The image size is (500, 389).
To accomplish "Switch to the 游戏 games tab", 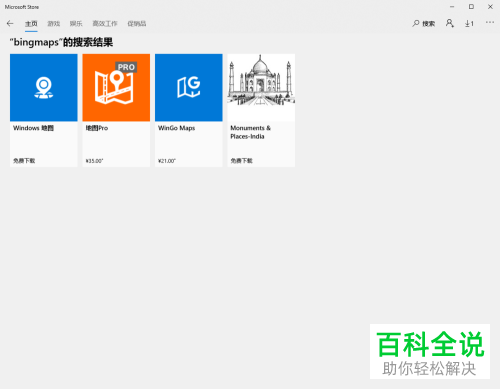I will [x=53, y=24].
